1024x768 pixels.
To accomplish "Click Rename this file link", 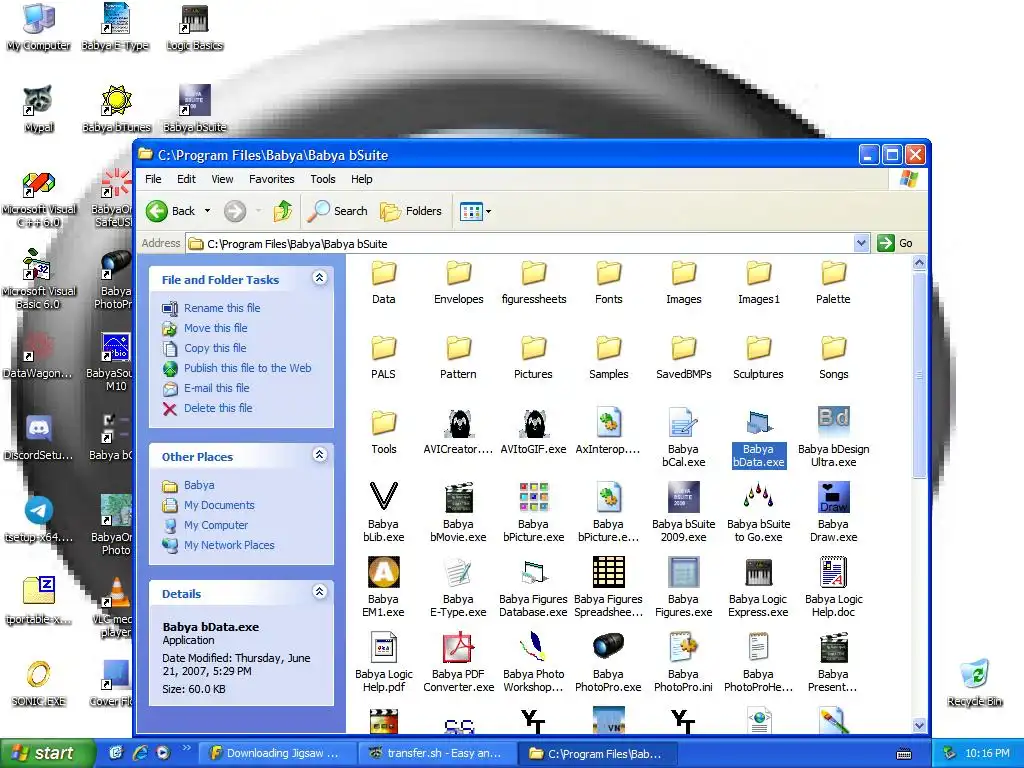I will 222,308.
